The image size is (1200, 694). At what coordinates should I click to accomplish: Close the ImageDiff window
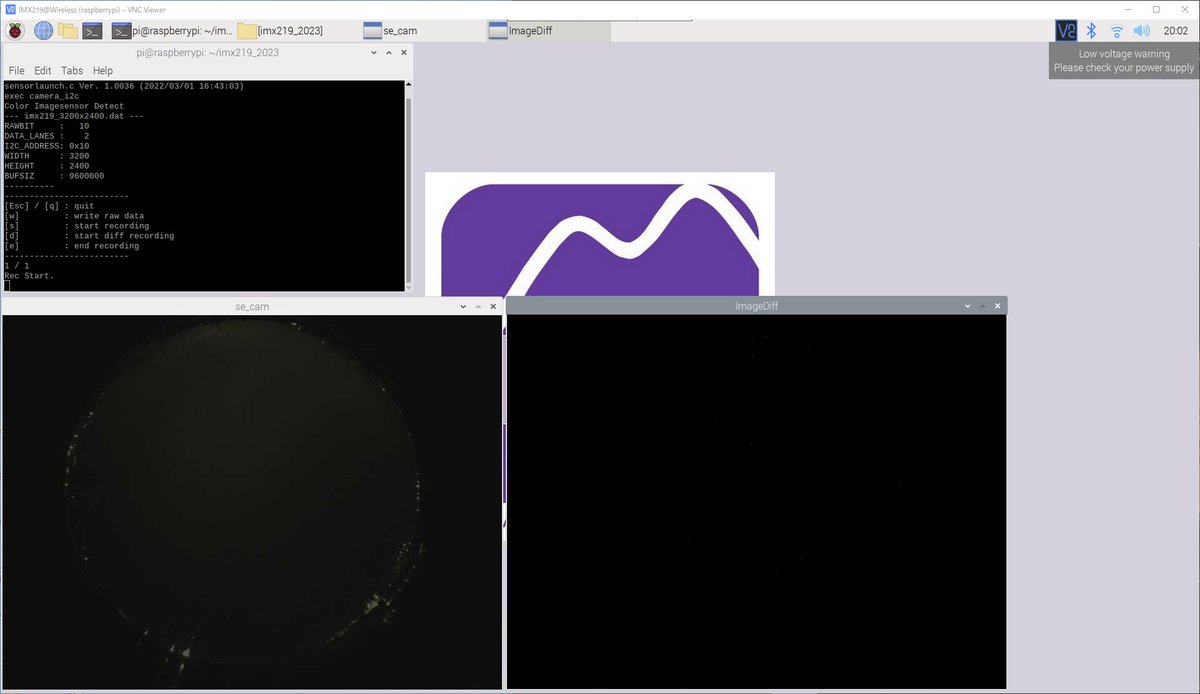(999, 306)
